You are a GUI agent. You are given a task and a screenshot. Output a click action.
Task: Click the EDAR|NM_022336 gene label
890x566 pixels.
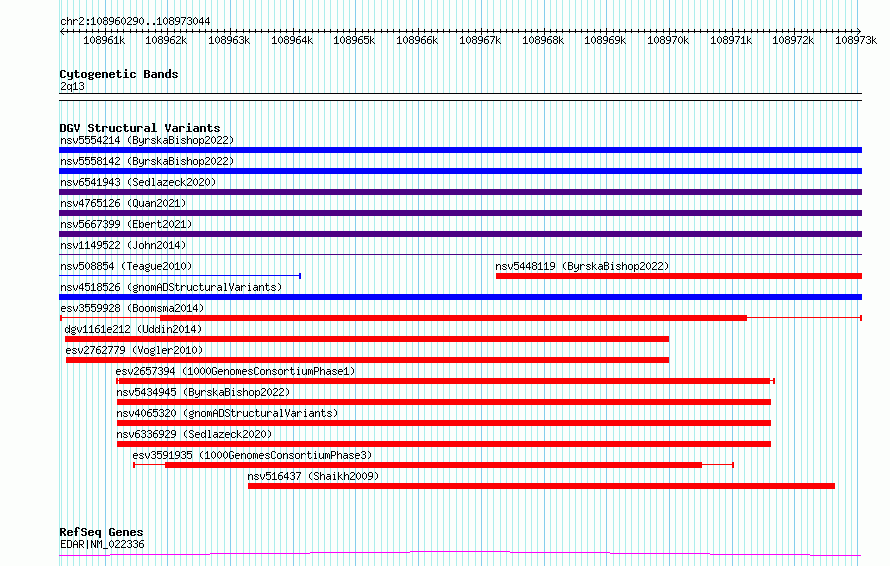(x=102, y=544)
